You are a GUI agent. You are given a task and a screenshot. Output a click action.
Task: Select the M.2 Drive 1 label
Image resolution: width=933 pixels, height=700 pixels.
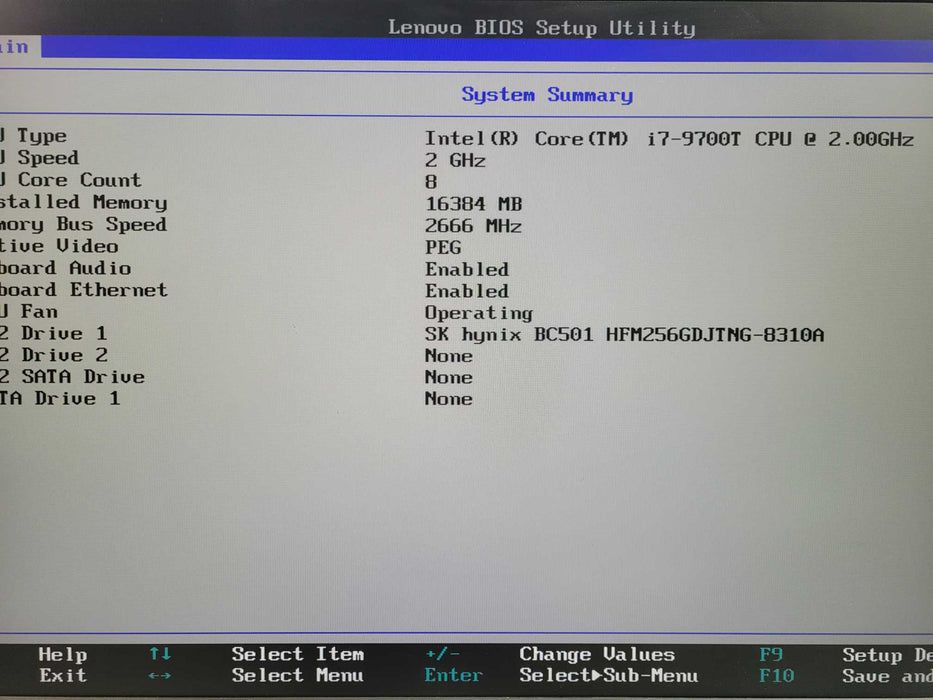pyautogui.click(x=54, y=333)
